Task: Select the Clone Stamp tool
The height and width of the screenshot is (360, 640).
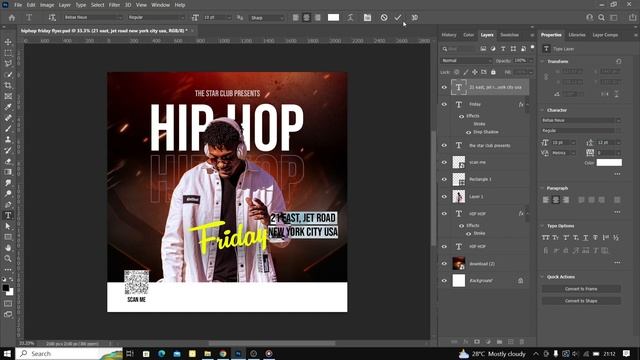Action: pyautogui.click(x=8, y=140)
